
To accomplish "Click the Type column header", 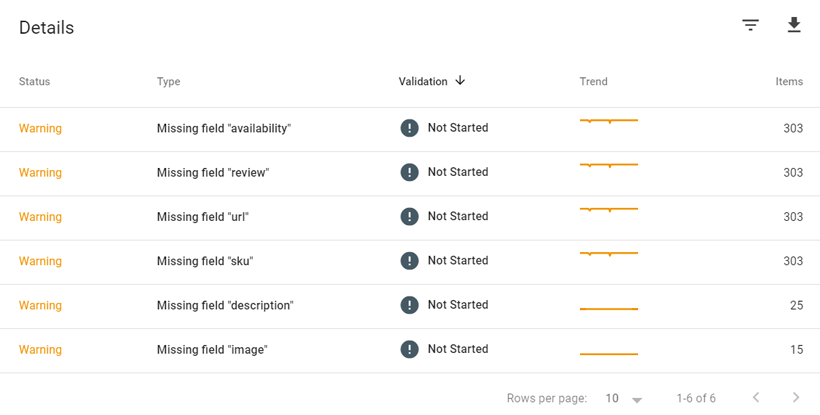I will point(168,82).
